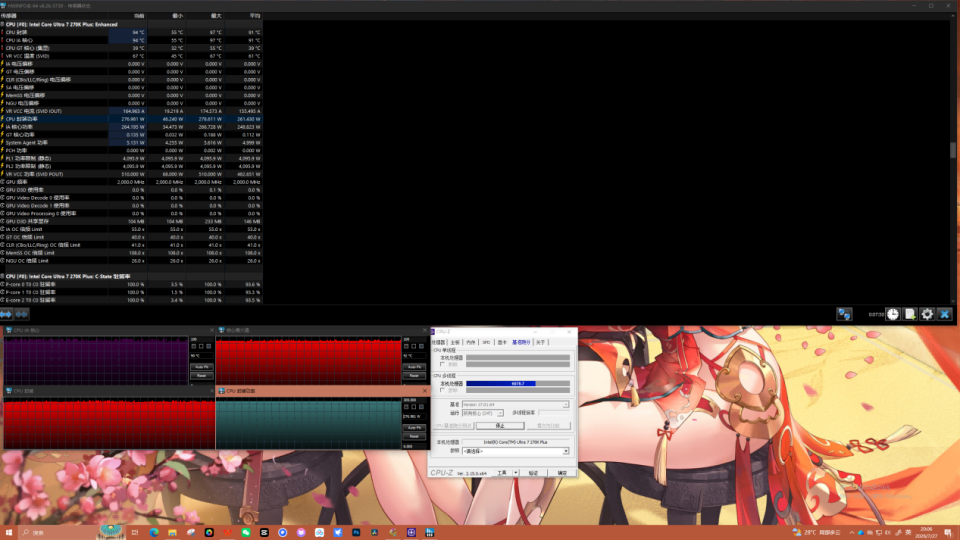Switch to CPU-Z memory tab
Image resolution: width=960 pixels, height=540 pixels.
coord(471,342)
